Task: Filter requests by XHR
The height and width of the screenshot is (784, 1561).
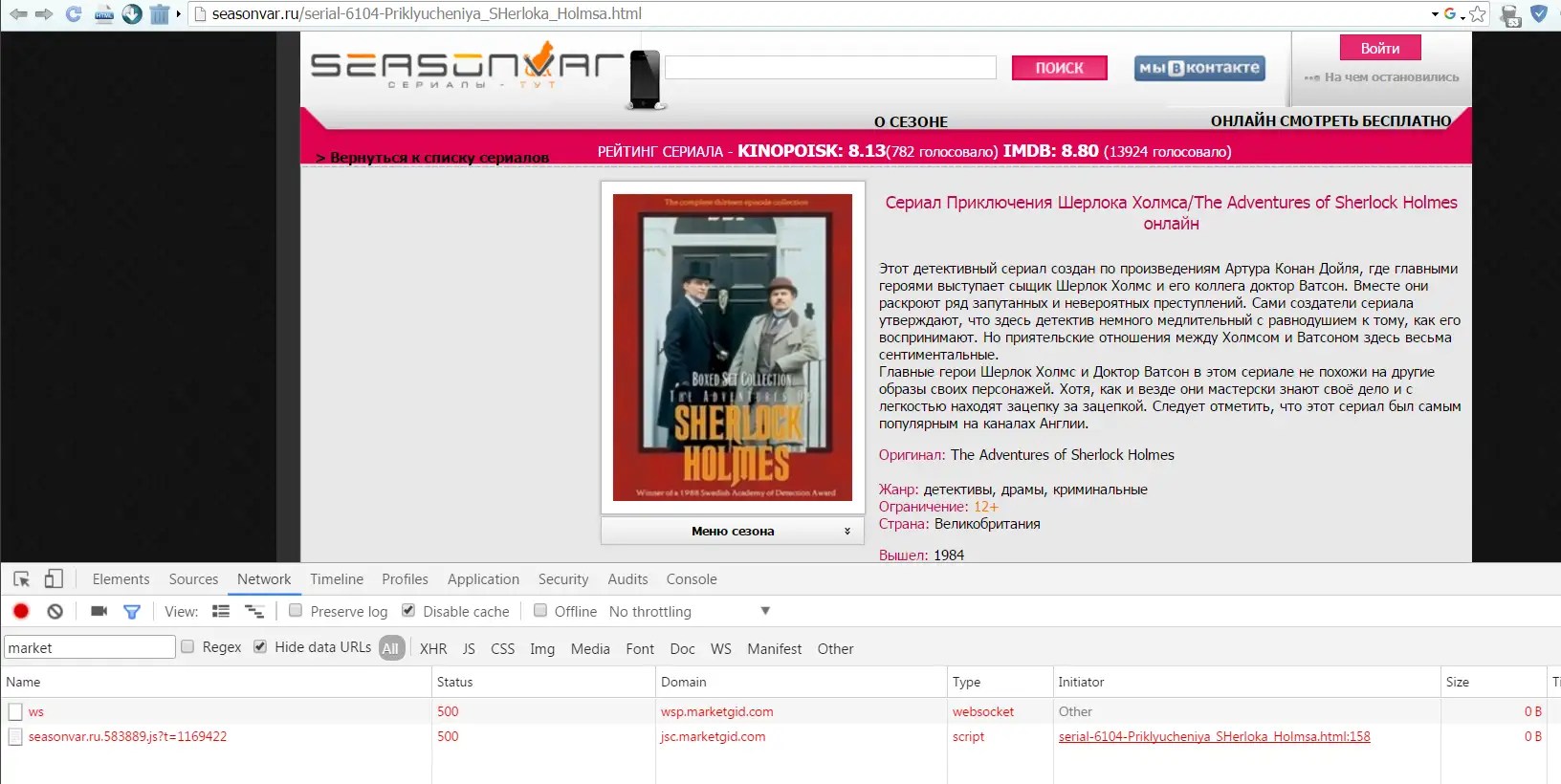Action: point(433,648)
